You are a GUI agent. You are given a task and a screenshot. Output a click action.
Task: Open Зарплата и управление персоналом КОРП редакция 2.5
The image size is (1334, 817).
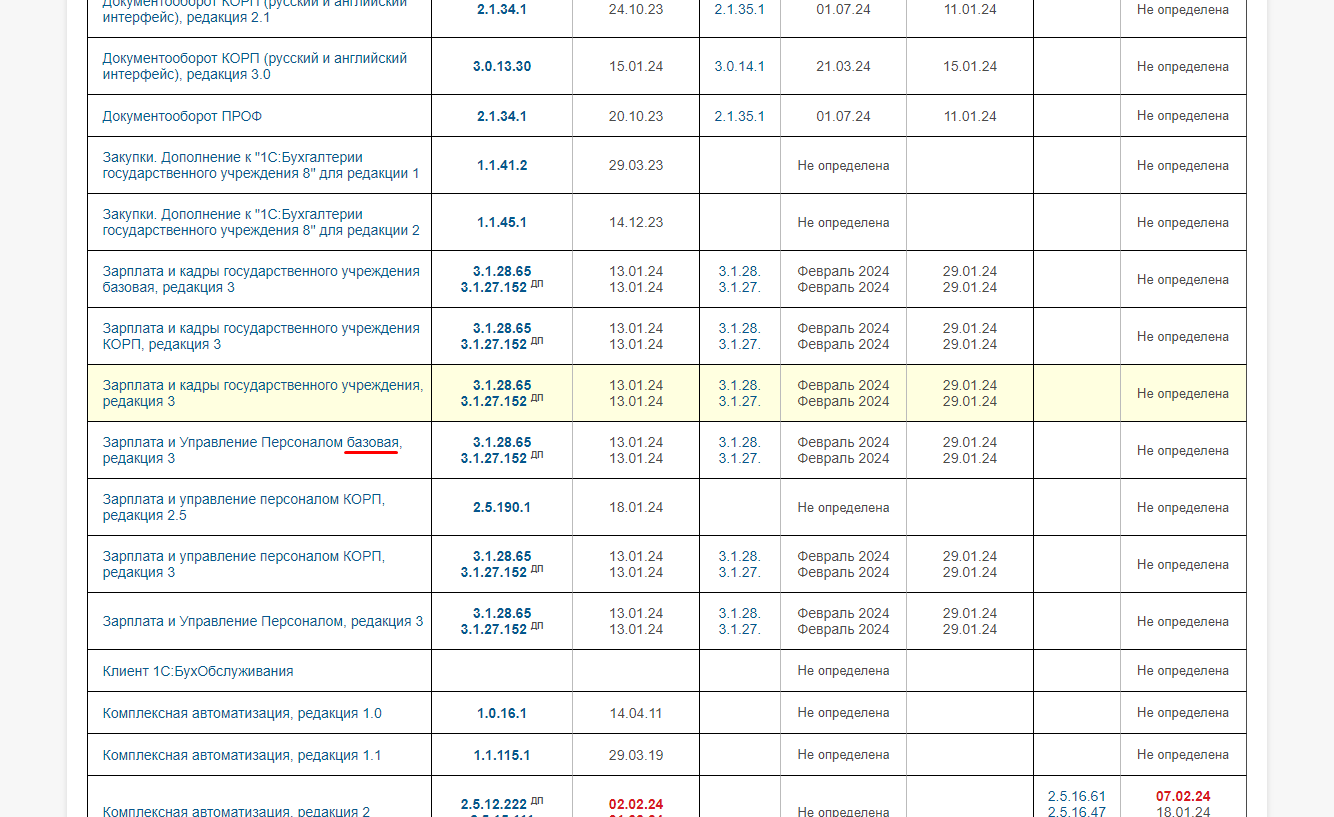click(x=243, y=507)
